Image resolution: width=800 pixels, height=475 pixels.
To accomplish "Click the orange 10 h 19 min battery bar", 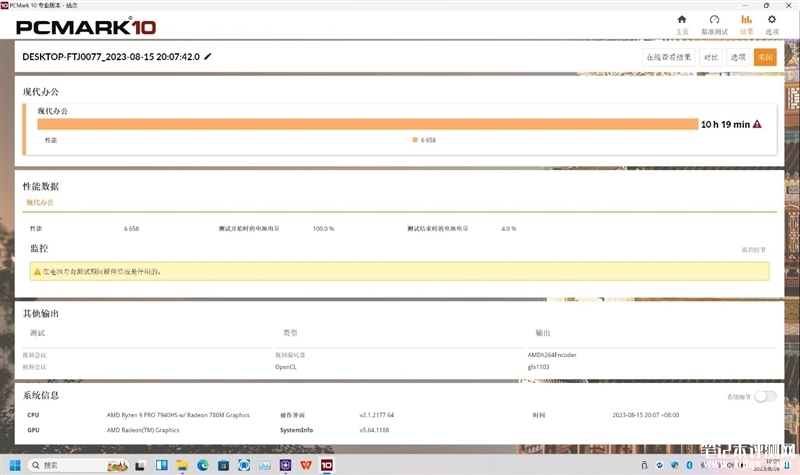I will 367,124.
